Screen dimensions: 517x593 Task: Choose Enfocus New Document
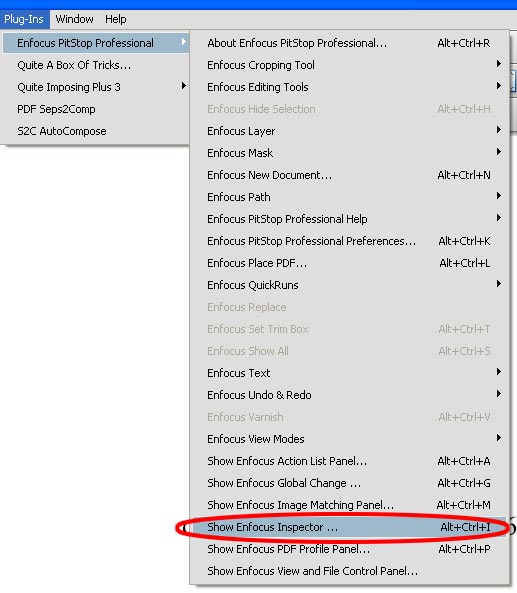[x=348, y=175]
